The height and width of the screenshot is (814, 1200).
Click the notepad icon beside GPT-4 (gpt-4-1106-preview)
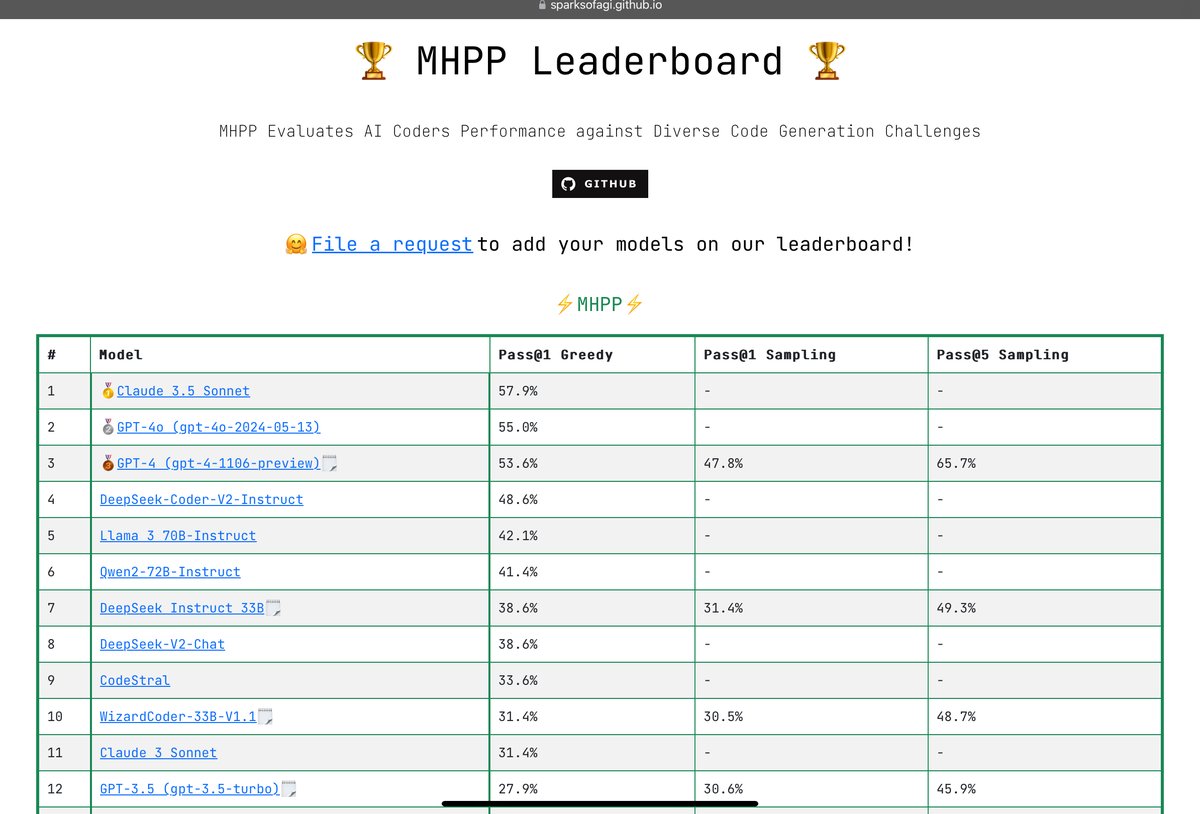point(329,463)
